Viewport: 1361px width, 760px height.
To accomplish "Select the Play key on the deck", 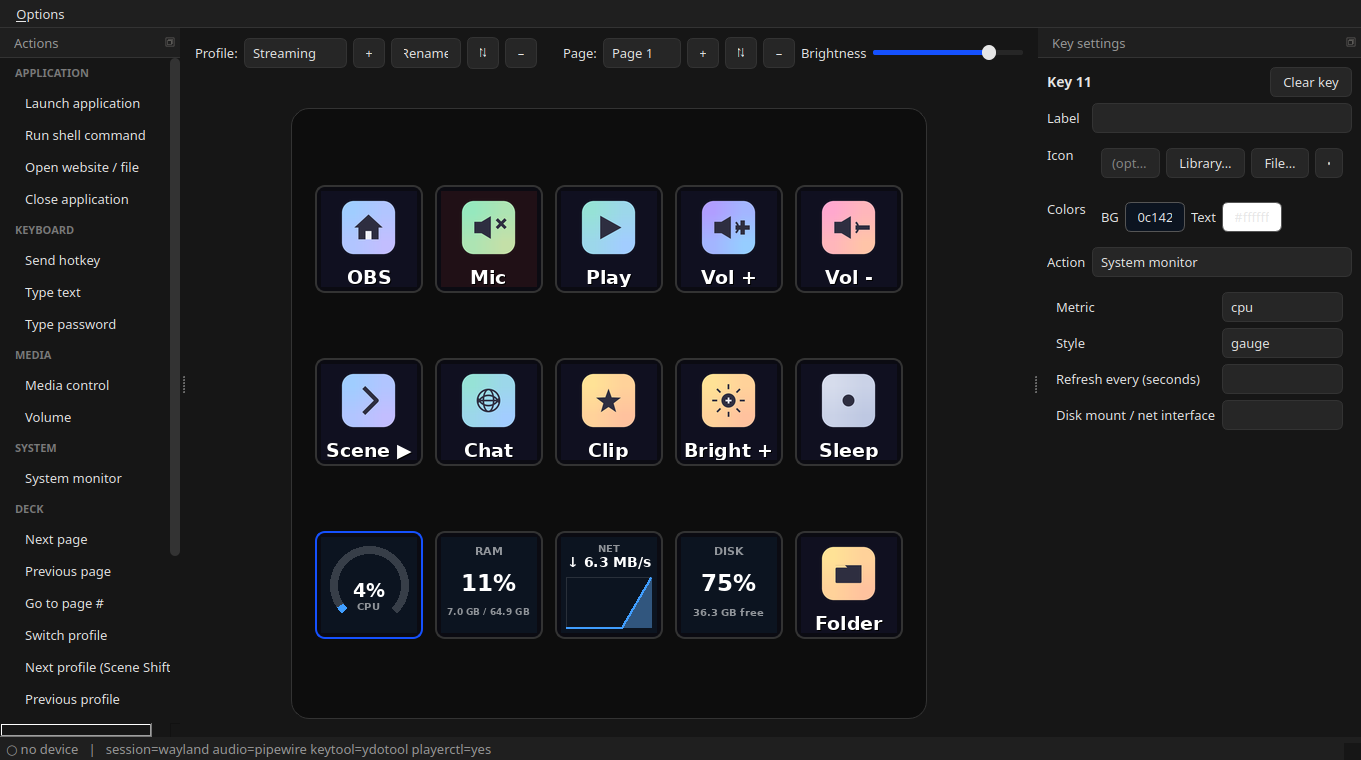I will pyautogui.click(x=609, y=239).
